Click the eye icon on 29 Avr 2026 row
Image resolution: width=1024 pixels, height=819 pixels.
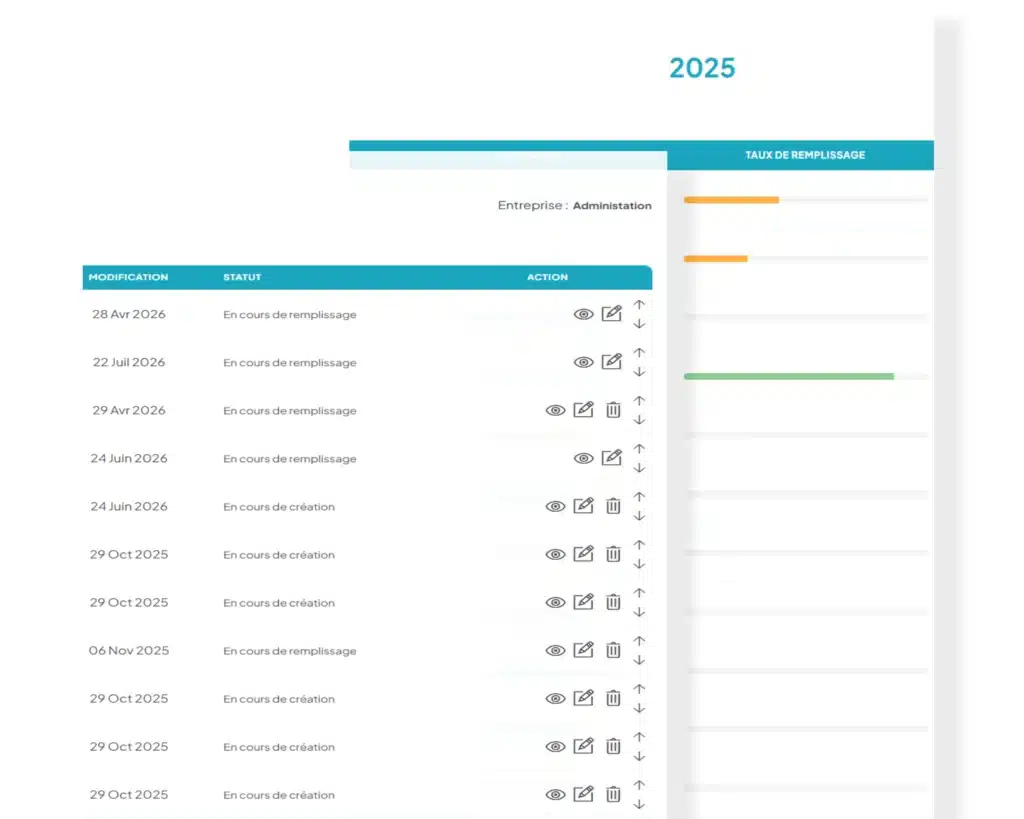pyautogui.click(x=555, y=410)
